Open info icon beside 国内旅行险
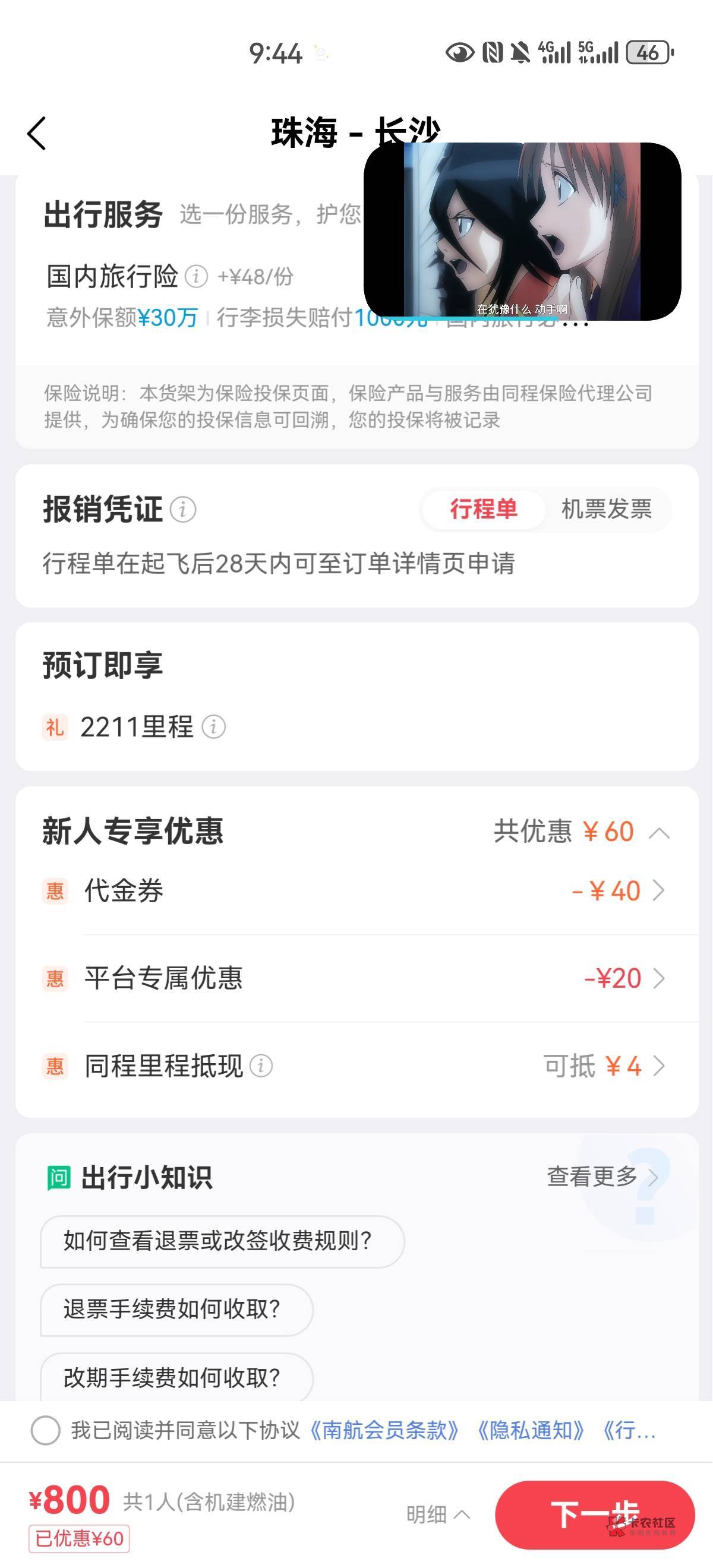The height and width of the screenshot is (1568, 713). [196, 276]
